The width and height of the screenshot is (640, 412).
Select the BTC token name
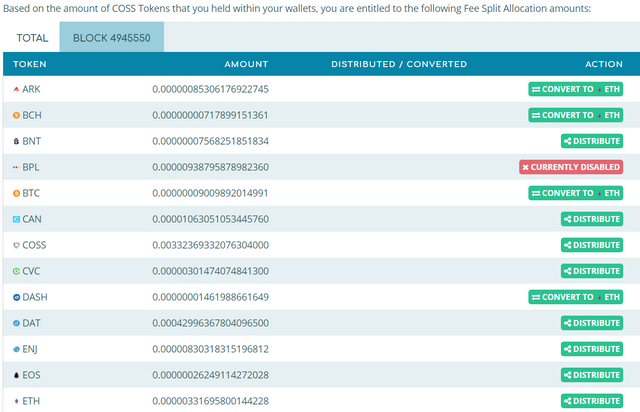(31, 193)
